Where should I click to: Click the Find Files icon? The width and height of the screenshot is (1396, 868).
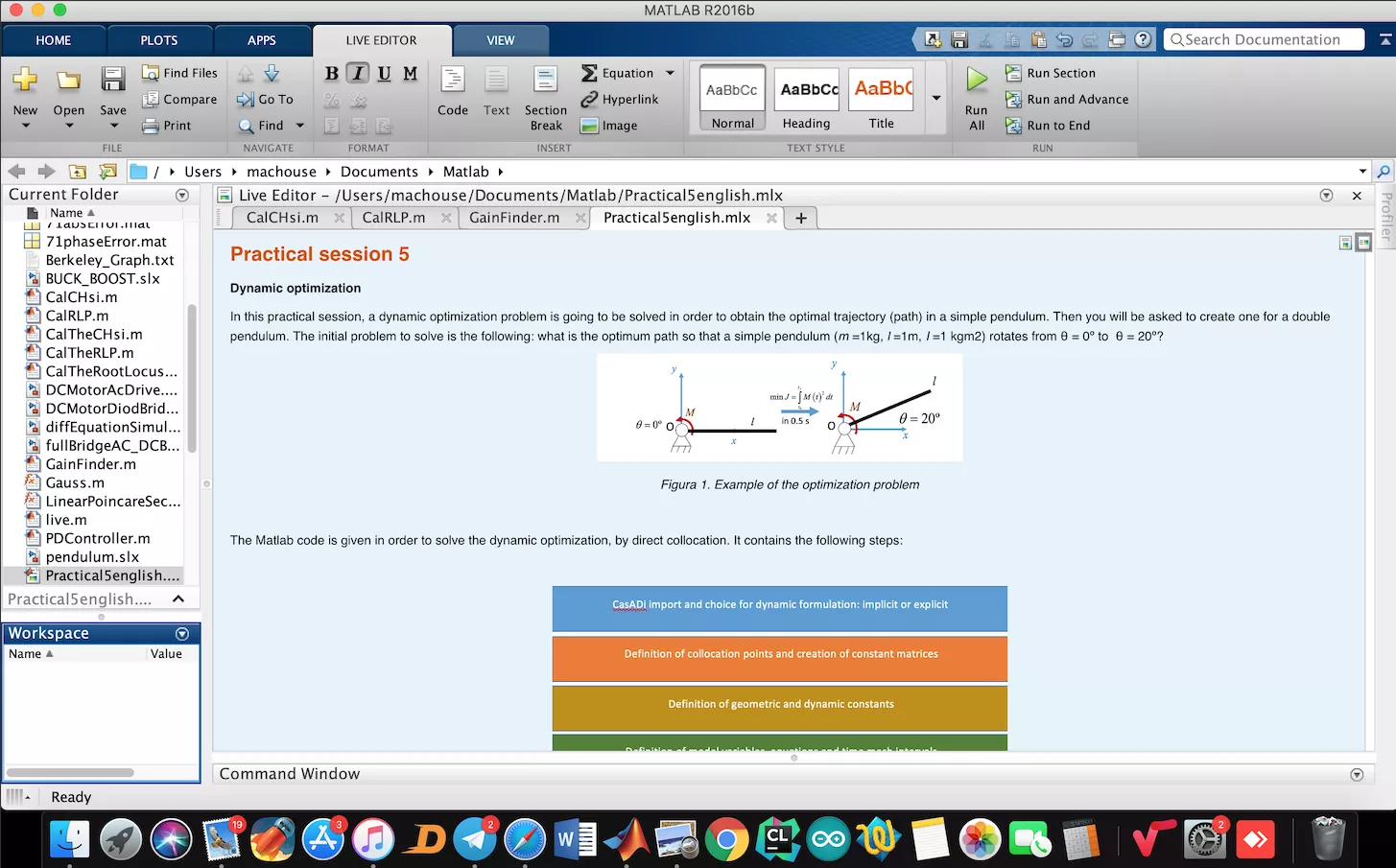[151, 73]
